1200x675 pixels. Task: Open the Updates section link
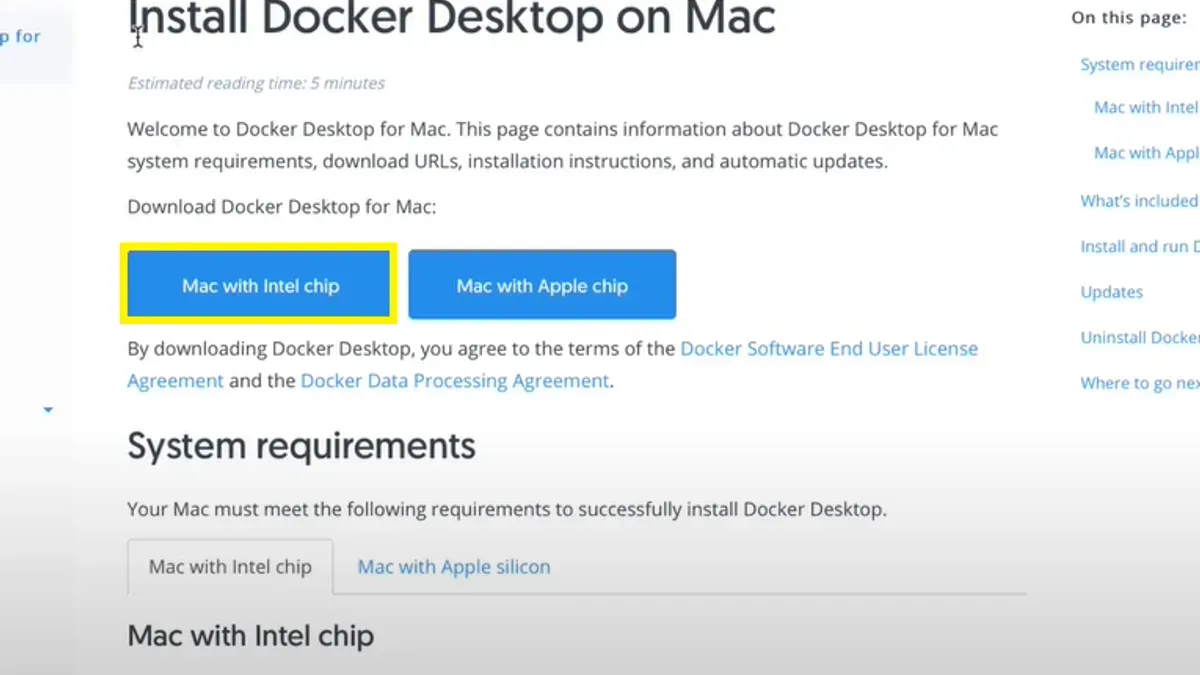1111,292
